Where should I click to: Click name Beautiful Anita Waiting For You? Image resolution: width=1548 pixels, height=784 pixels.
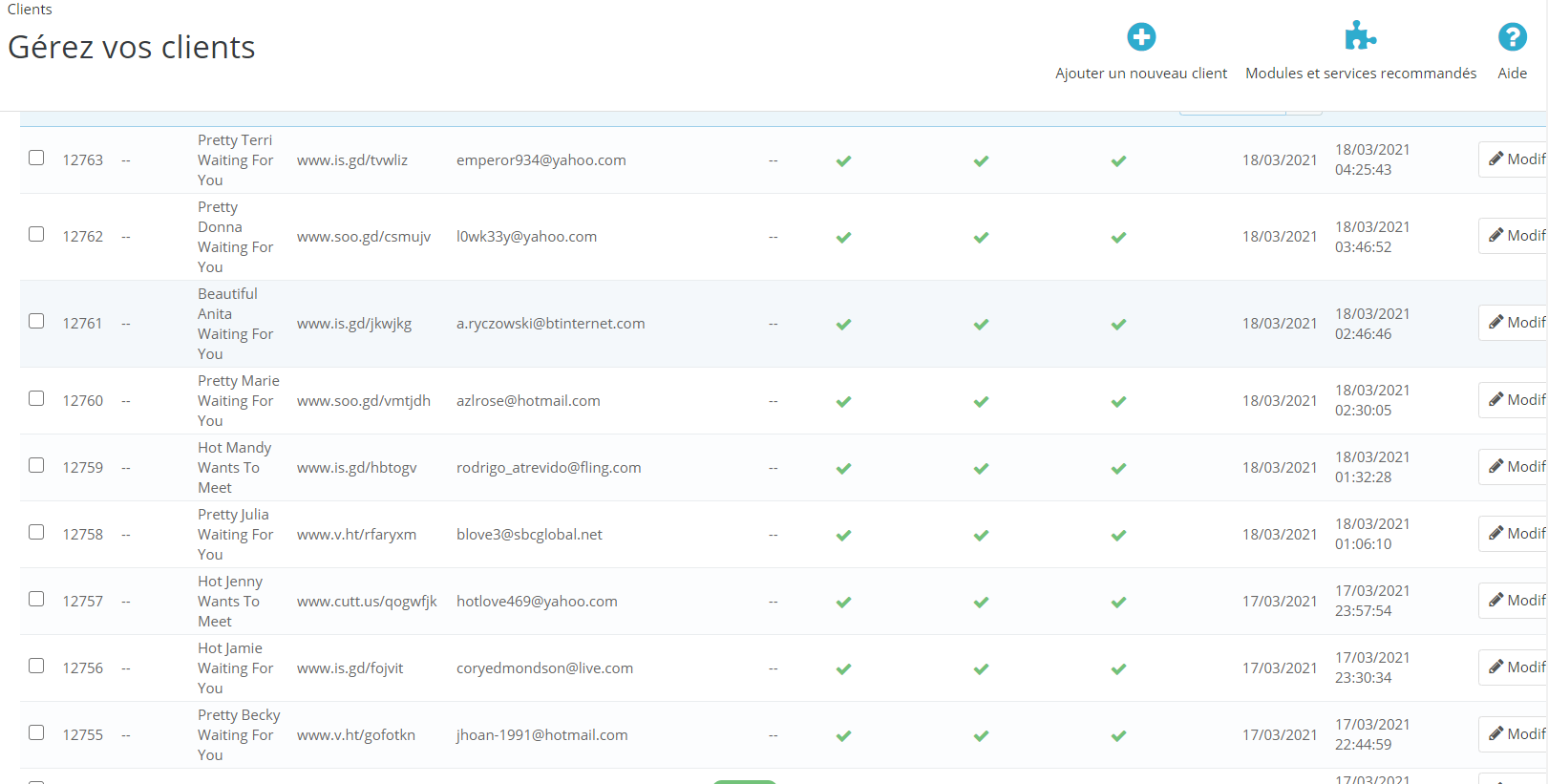click(x=236, y=324)
